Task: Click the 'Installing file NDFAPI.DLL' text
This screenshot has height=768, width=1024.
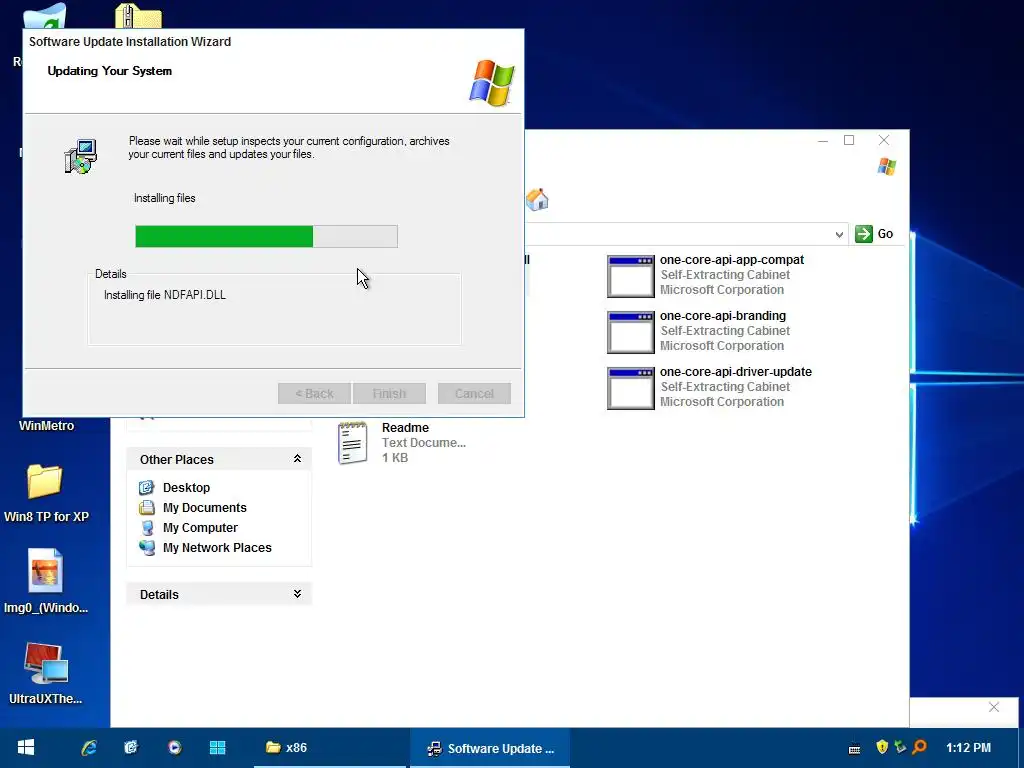Action: click(165, 295)
